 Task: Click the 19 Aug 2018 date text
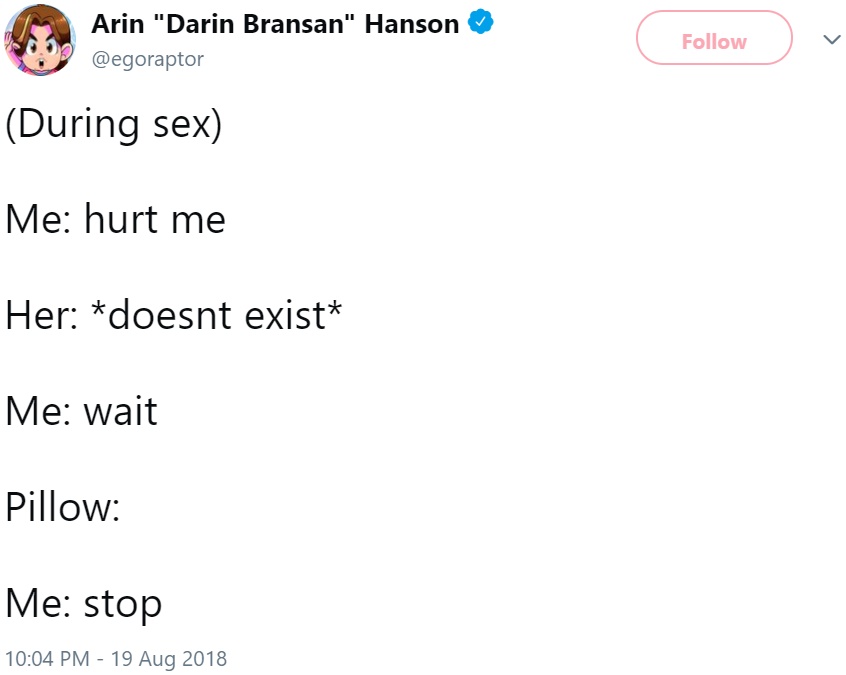pyautogui.click(x=169, y=659)
